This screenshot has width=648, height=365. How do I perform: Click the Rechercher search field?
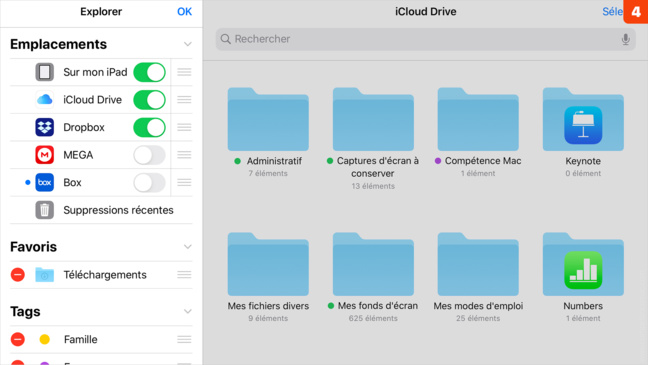point(425,39)
